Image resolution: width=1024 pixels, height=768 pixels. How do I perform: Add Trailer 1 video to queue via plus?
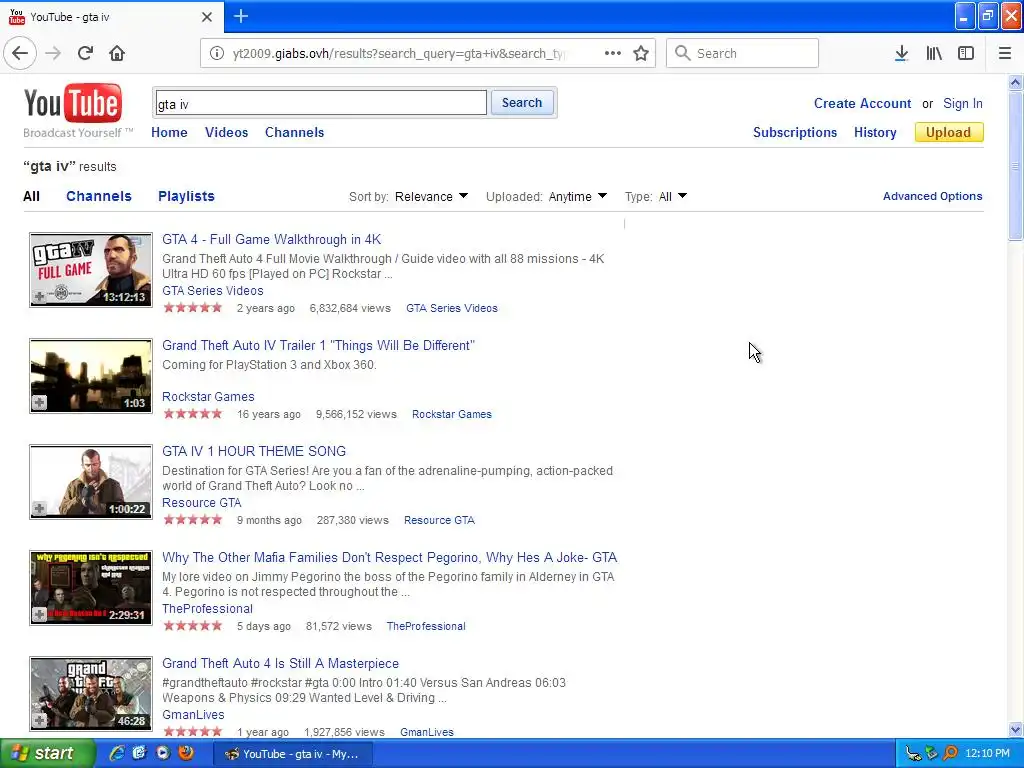click(x=40, y=402)
